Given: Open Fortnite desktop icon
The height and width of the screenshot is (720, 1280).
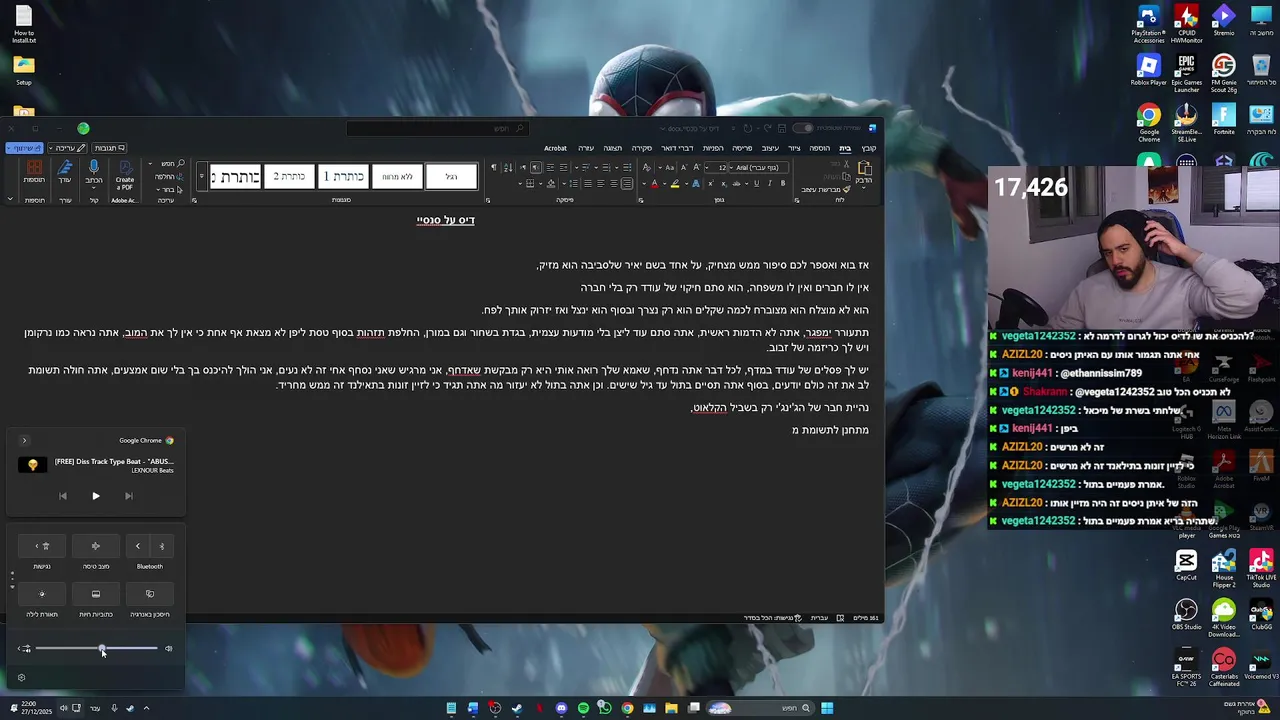Looking at the screenshot, I should coord(1224,119).
